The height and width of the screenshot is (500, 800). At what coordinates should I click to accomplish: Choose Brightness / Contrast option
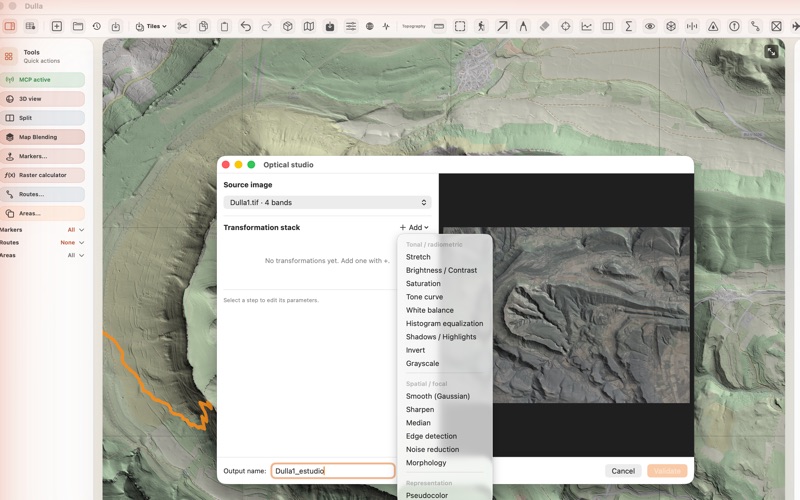(x=441, y=270)
